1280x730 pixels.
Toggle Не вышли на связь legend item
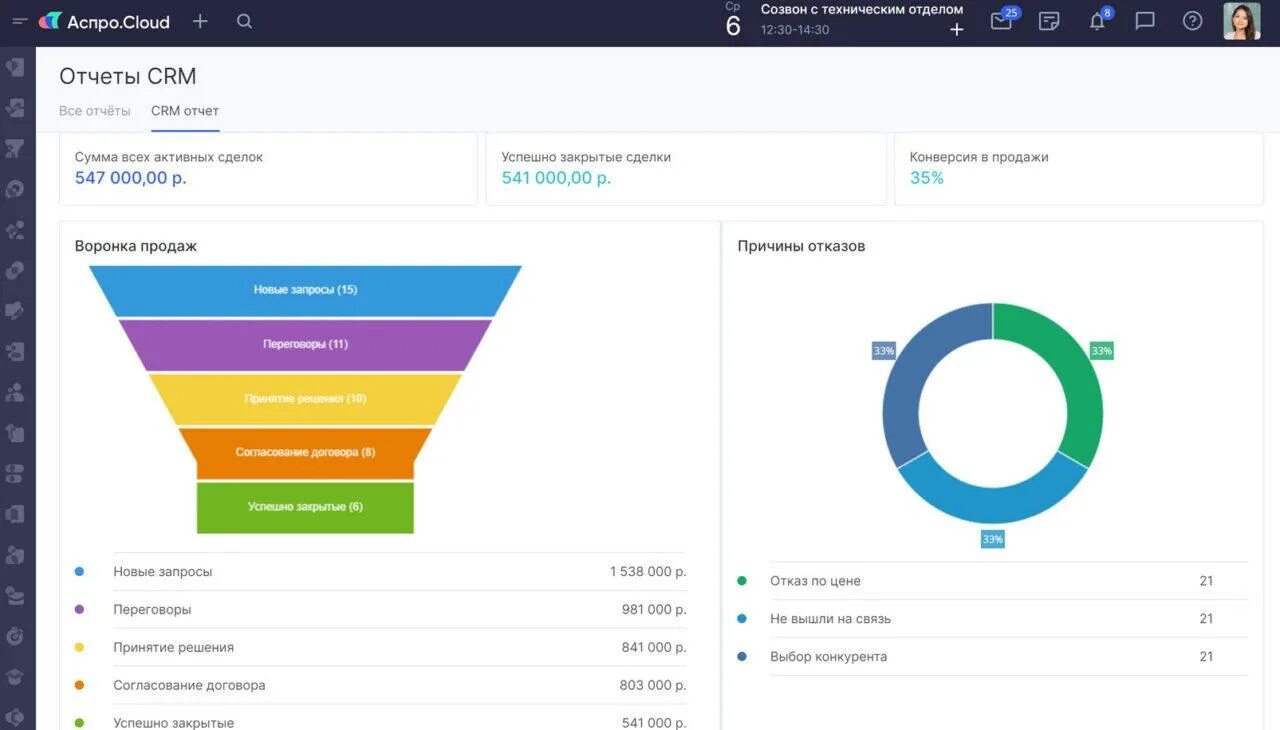830,619
